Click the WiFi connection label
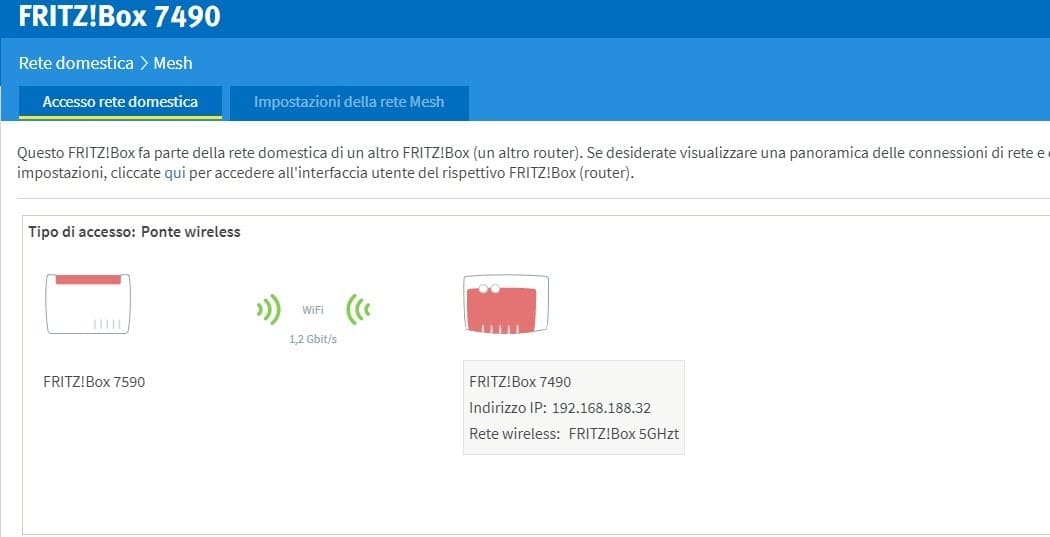Viewport: 1050px width, 537px height. [313, 310]
